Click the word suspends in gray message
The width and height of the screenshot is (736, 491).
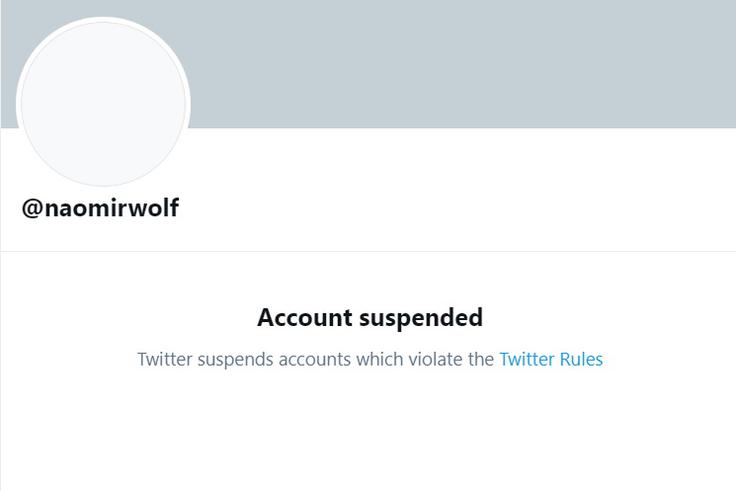235,360
